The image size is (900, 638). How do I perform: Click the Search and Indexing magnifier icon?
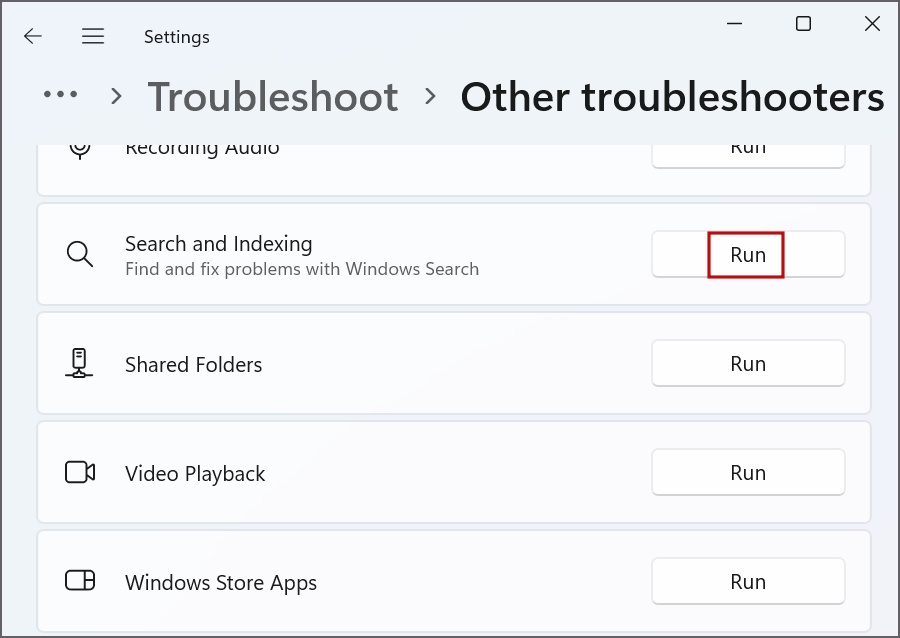[x=79, y=254]
